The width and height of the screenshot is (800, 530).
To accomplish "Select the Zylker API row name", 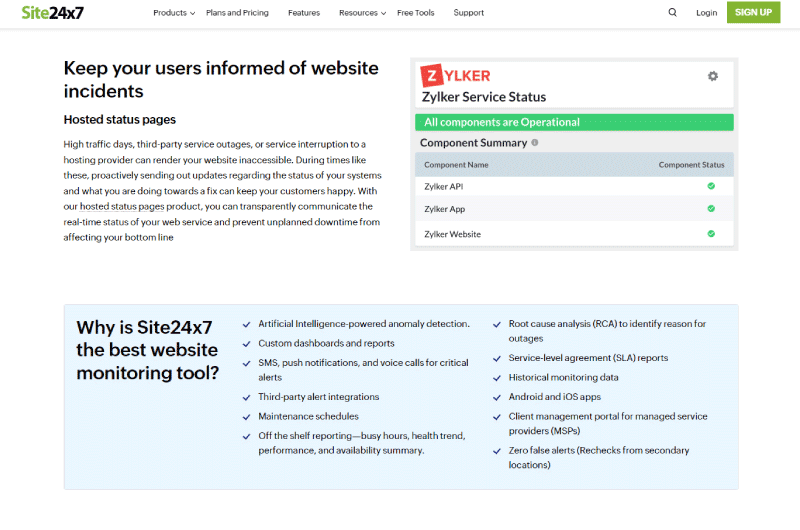I will [443, 187].
